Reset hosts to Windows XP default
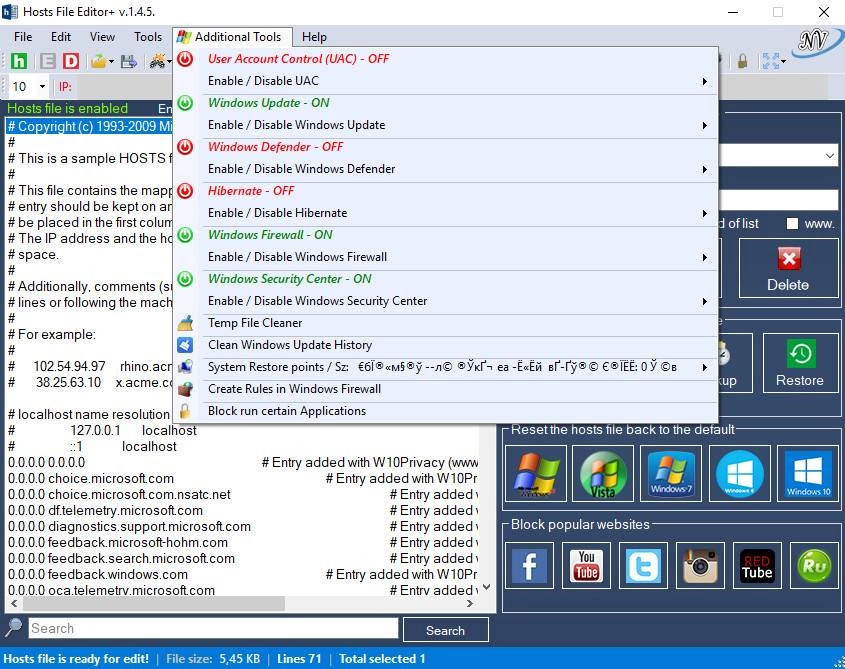The image size is (845, 669). click(x=536, y=474)
